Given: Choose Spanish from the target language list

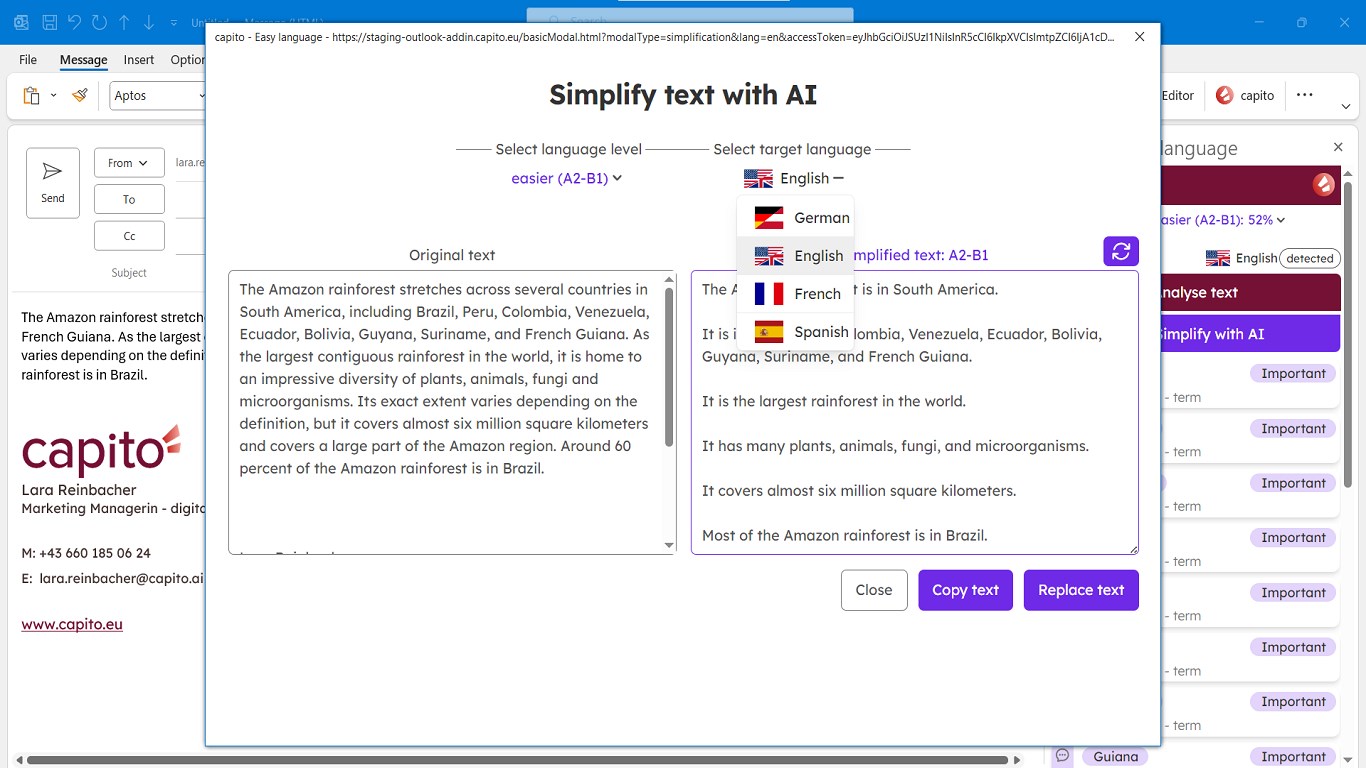Looking at the screenshot, I should (795, 331).
